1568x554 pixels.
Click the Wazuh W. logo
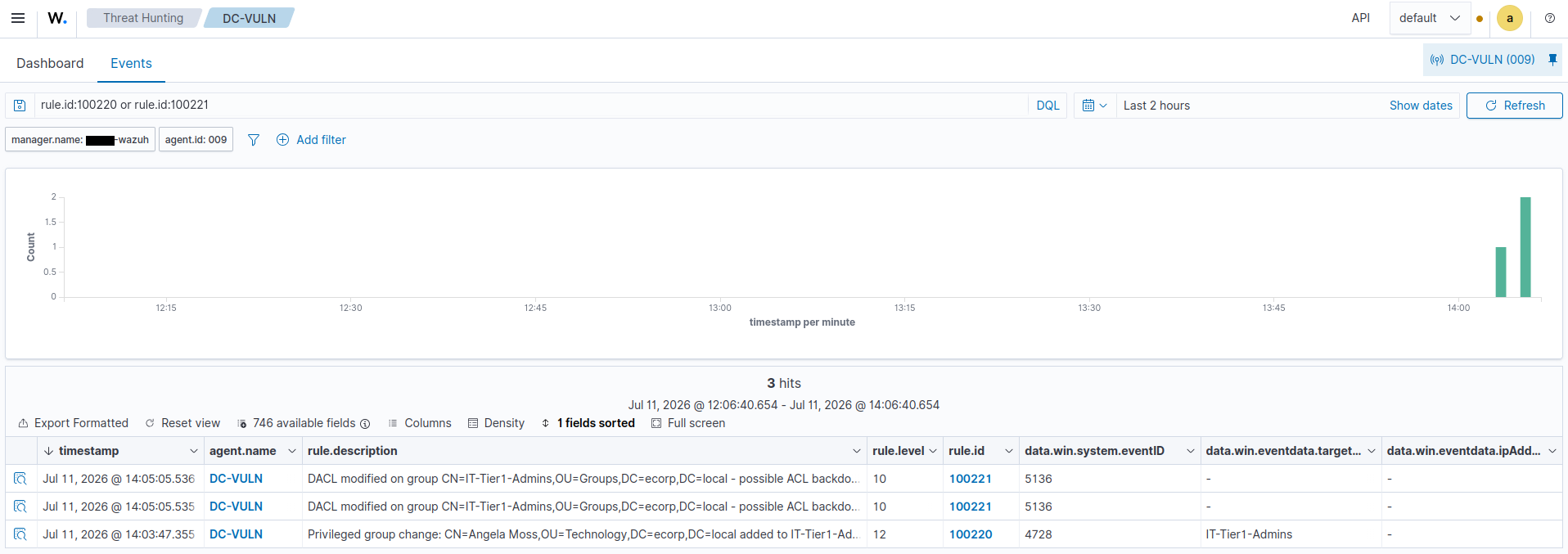pyautogui.click(x=57, y=18)
